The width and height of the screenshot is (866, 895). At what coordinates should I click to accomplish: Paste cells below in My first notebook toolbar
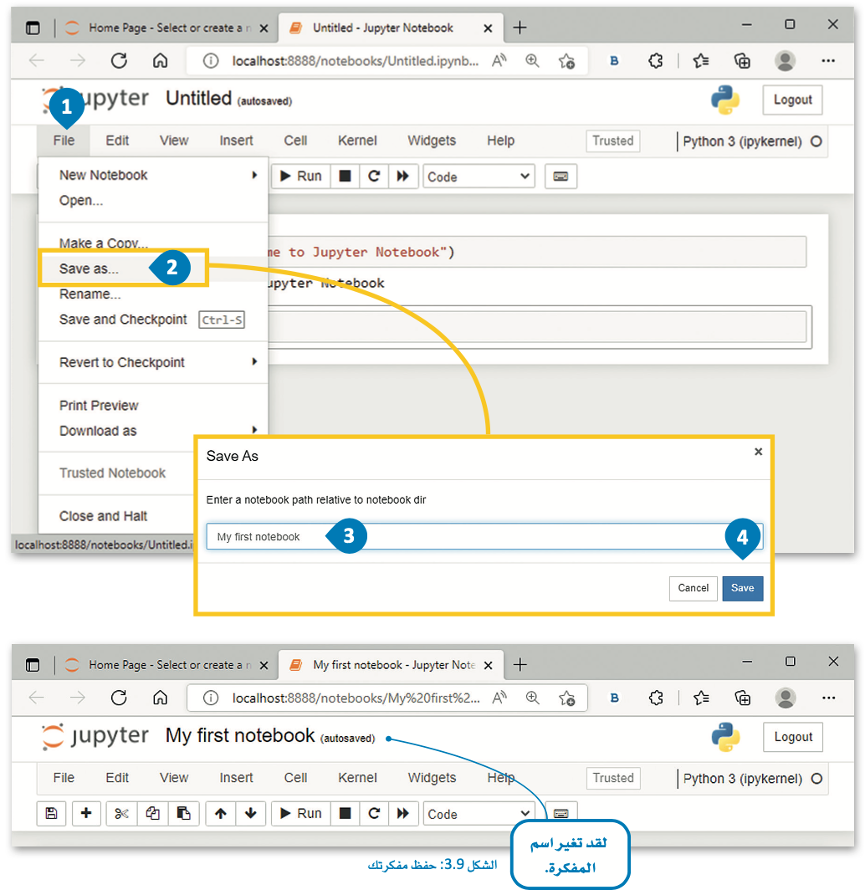[x=183, y=813]
